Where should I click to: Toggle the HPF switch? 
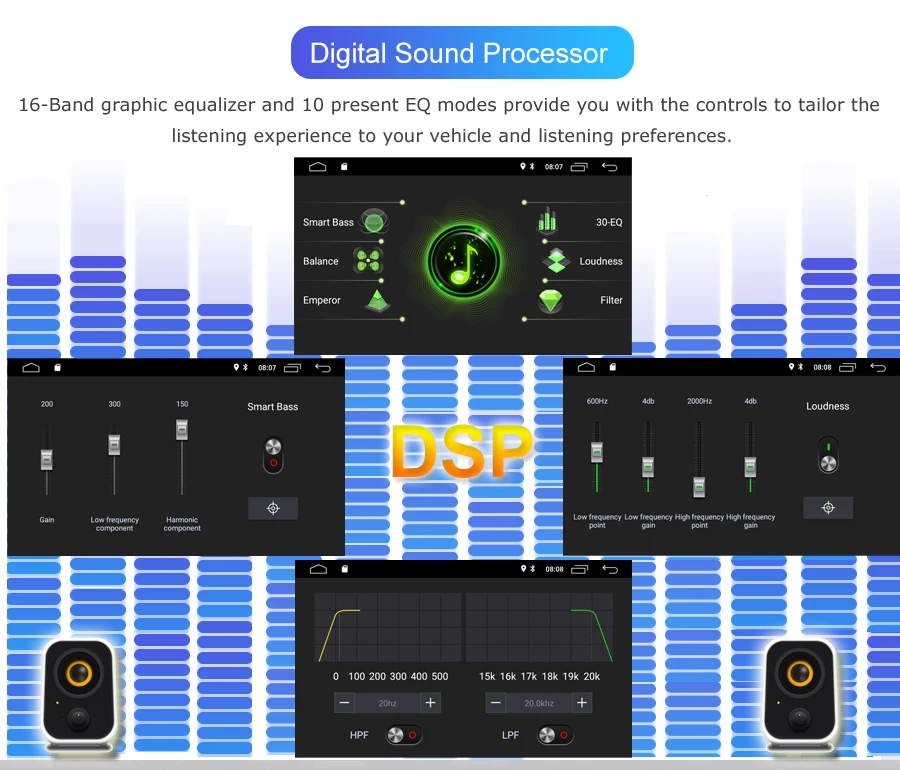click(x=404, y=735)
